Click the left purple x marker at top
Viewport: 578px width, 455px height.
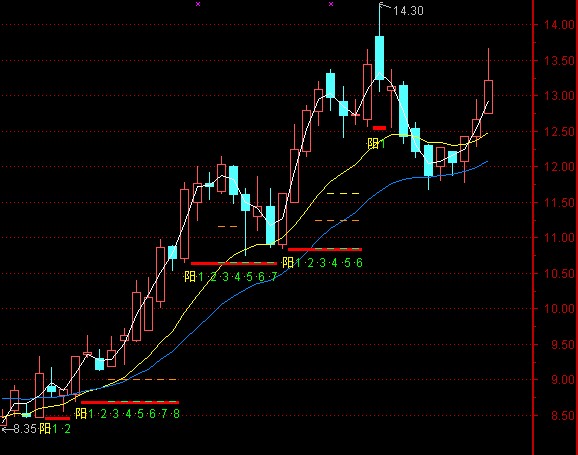tap(198, 4)
